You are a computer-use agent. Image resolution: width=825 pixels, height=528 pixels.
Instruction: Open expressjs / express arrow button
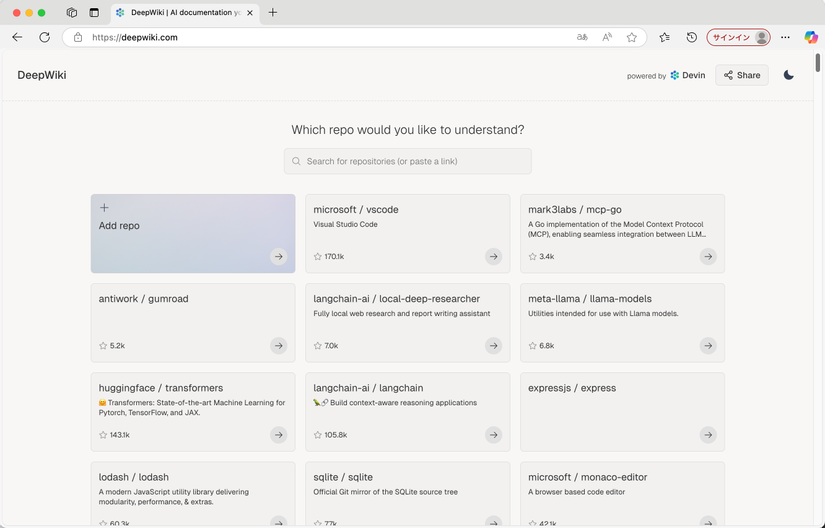pos(708,435)
